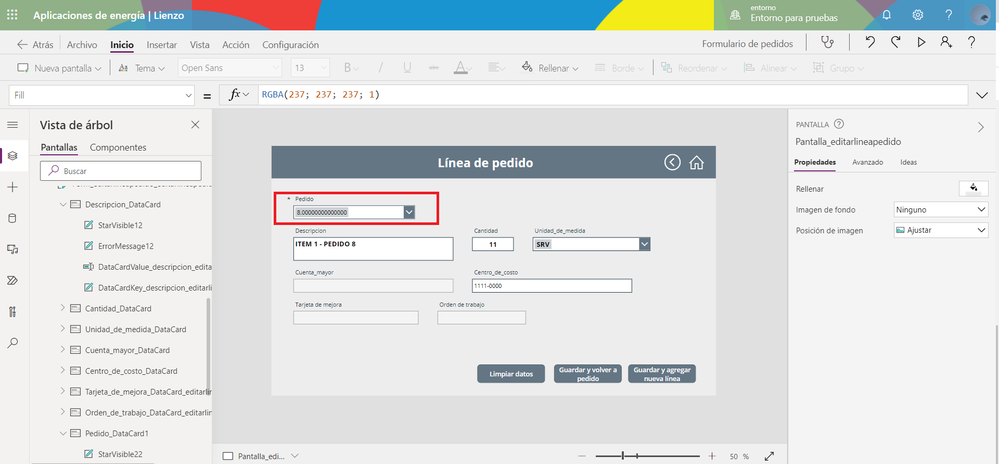The width and height of the screenshot is (999, 464).
Task: Switch to the Componentes tab
Action: pyautogui.click(x=118, y=147)
